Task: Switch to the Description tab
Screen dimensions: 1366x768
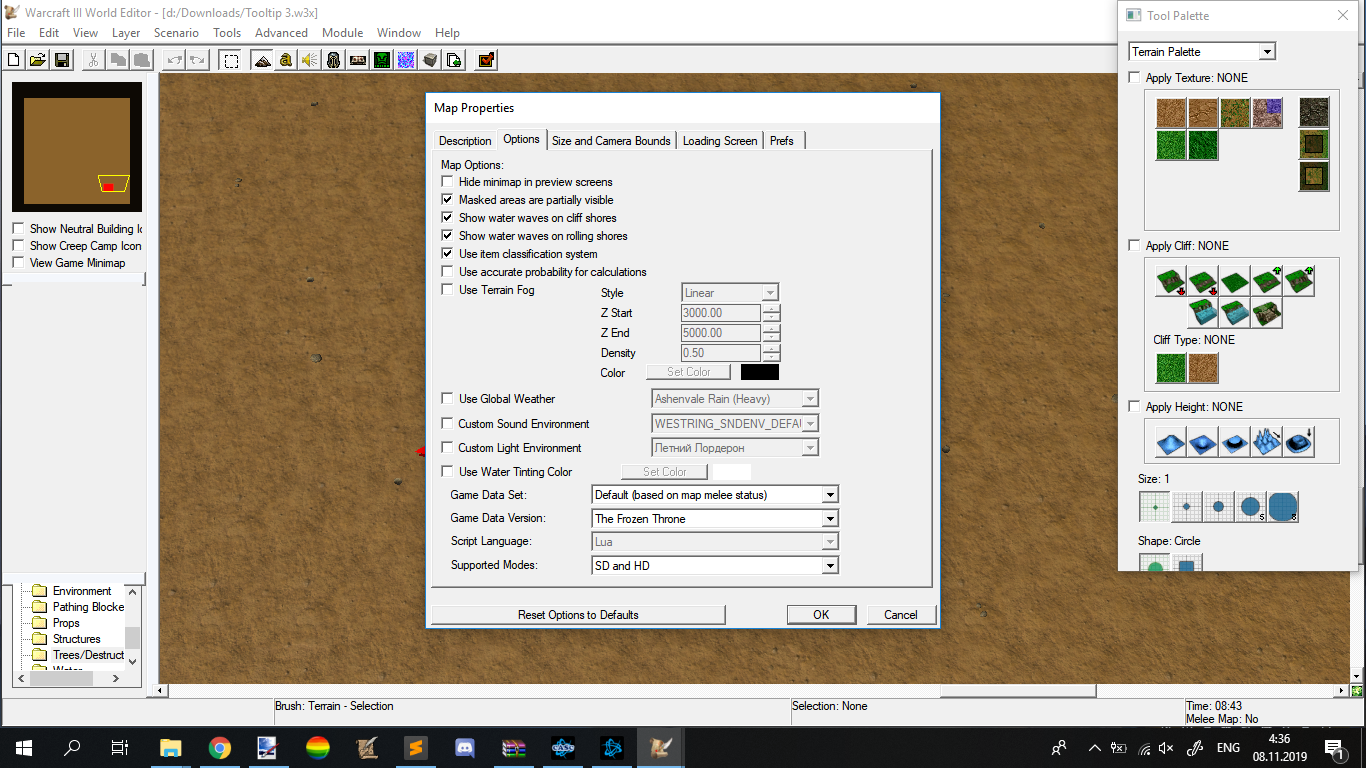Action: tap(465, 141)
